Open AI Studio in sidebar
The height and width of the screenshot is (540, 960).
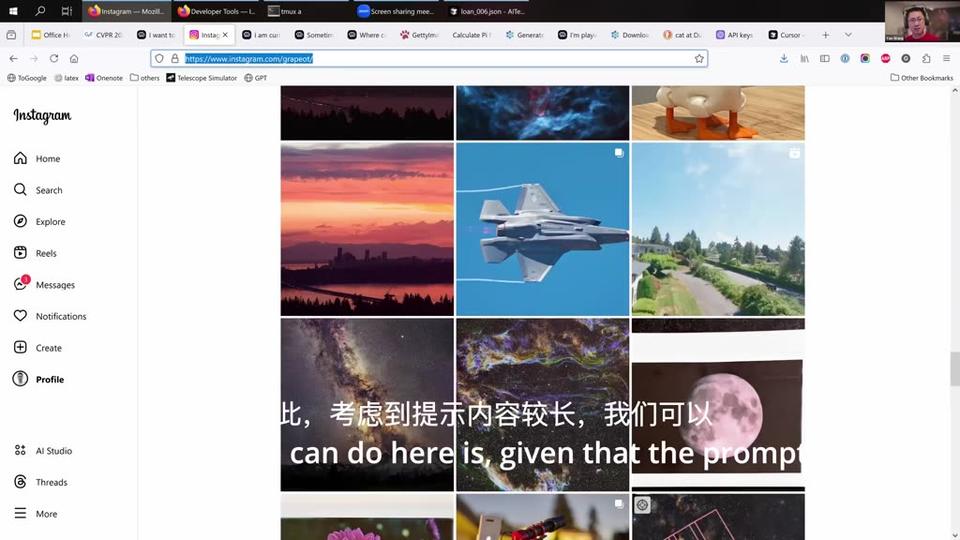[43, 451]
